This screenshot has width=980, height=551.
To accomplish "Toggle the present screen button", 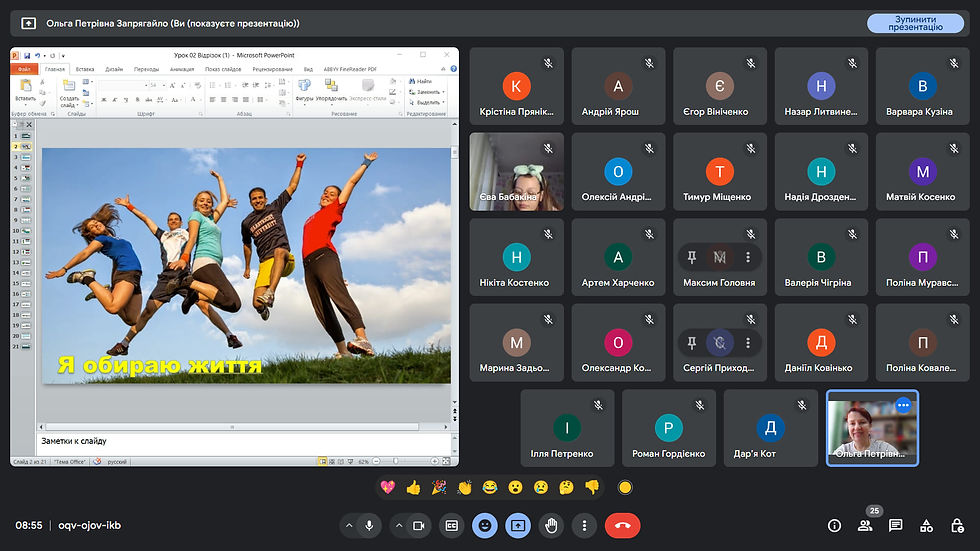I will click(518, 526).
